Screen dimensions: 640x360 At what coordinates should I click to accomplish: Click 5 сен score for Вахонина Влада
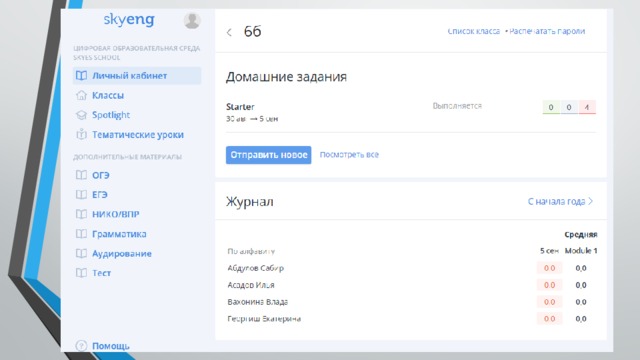[549, 302]
